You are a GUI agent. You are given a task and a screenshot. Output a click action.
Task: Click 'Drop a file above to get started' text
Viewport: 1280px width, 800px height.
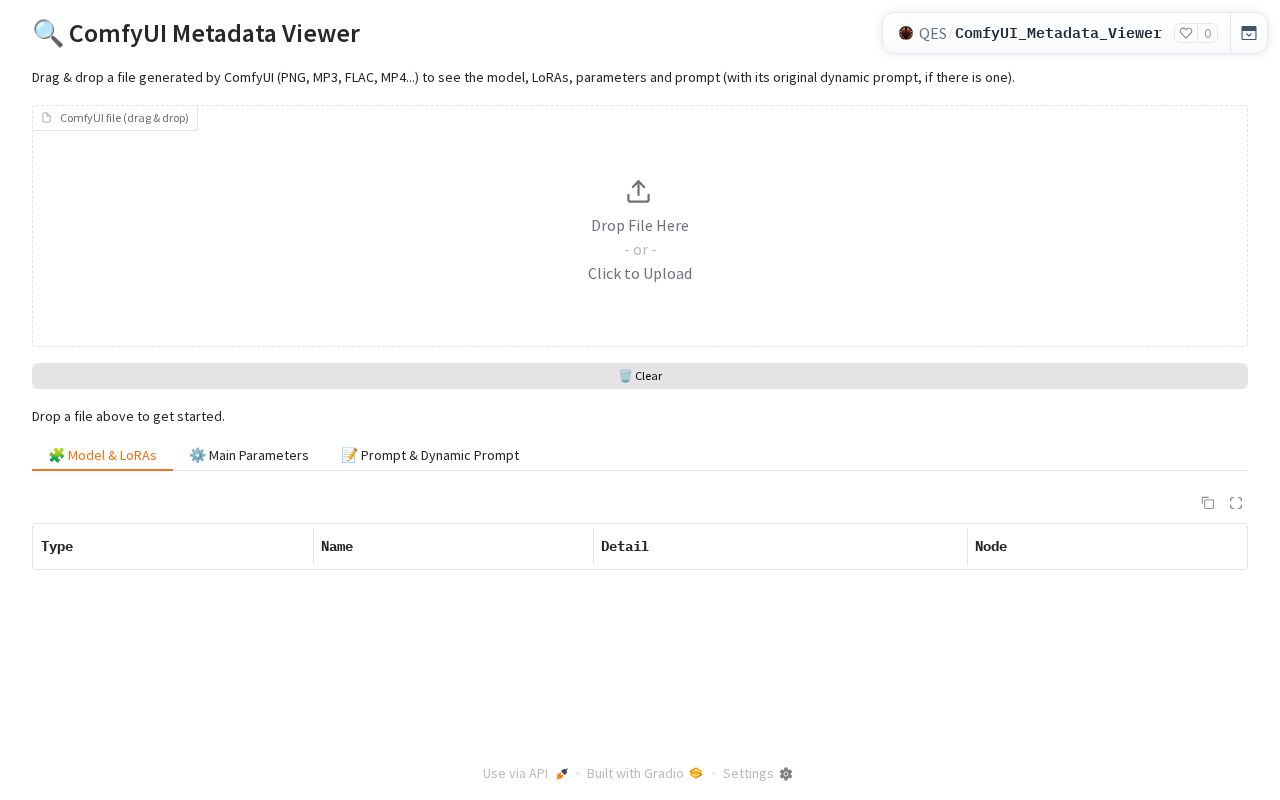coord(128,416)
